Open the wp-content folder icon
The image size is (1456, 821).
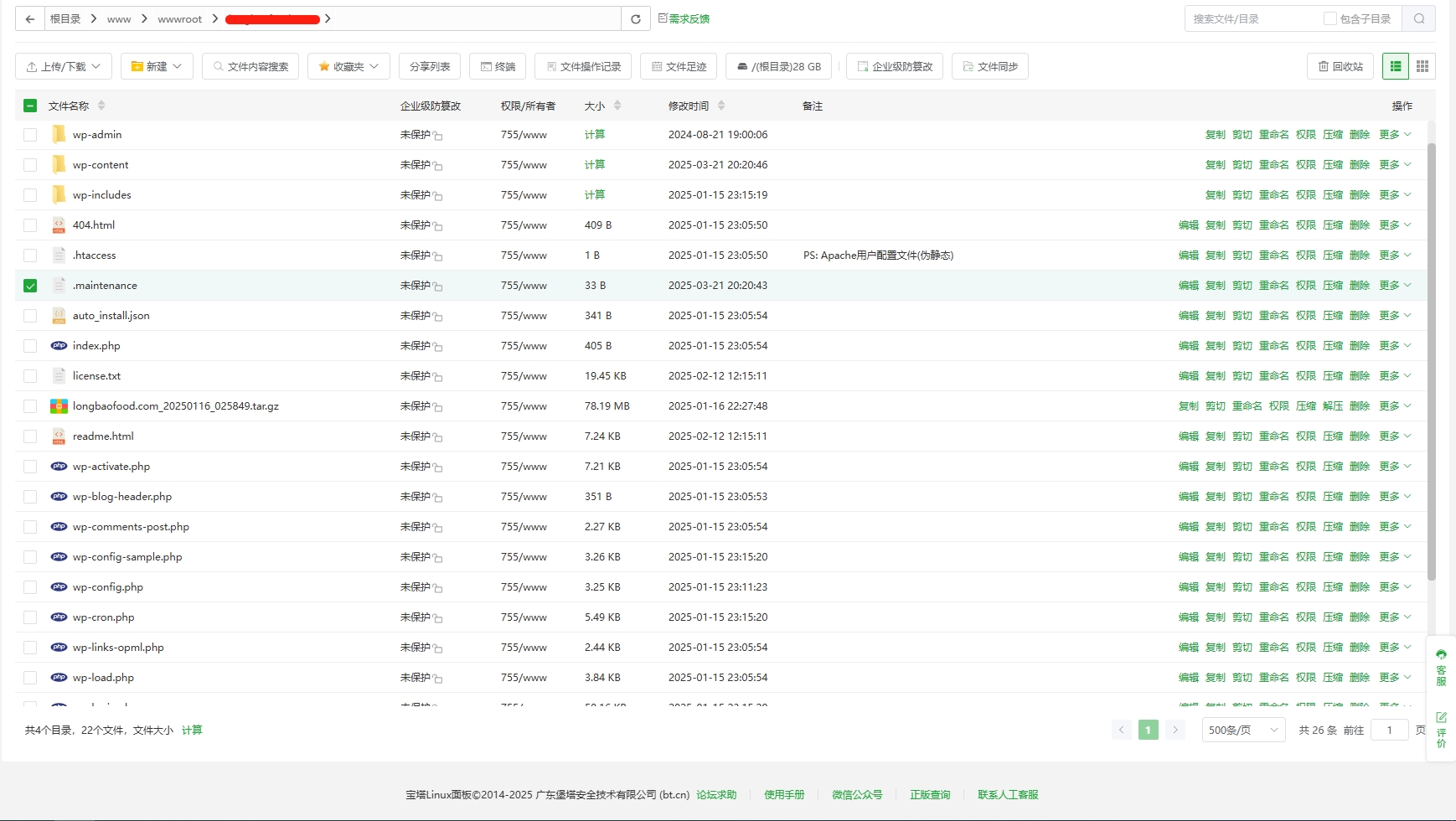59,164
